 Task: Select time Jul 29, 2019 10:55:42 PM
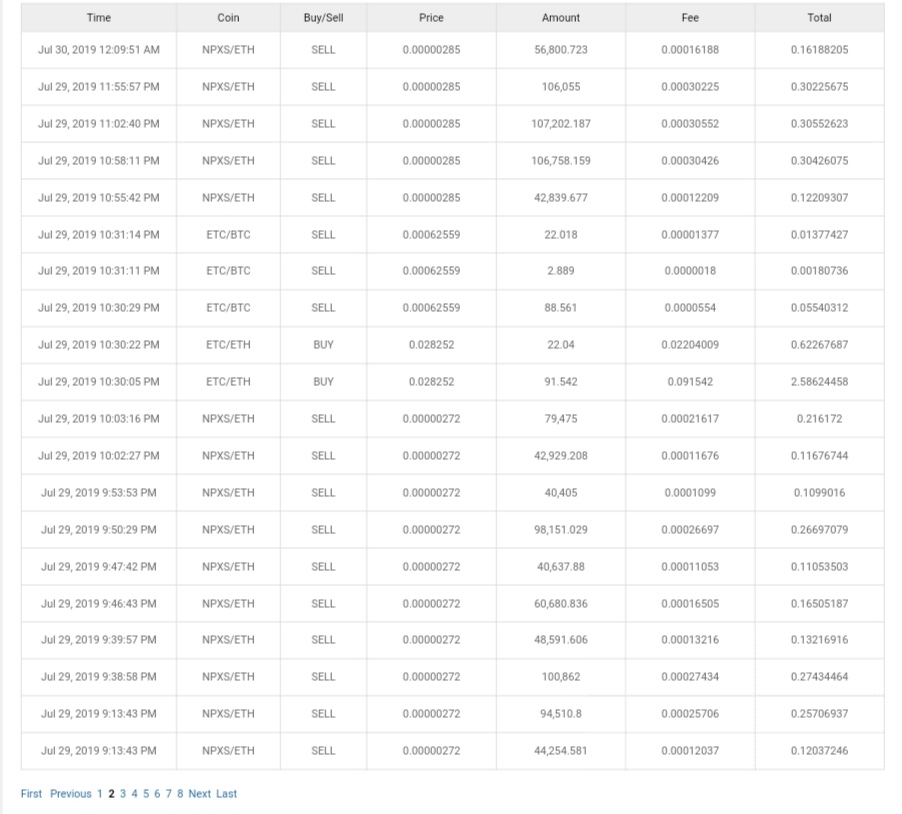[98, 197]
